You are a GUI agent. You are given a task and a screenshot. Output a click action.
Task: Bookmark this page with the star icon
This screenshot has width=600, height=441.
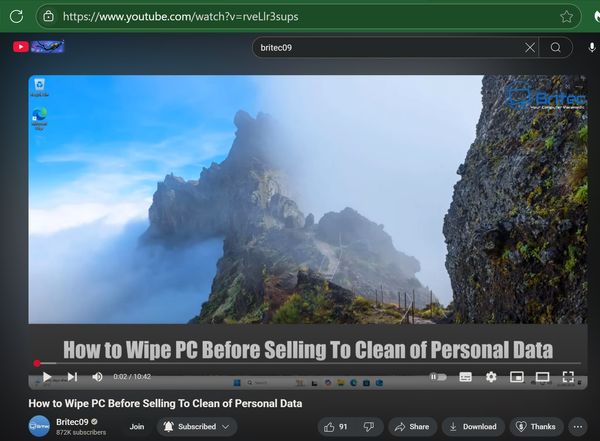pos(566,16)
